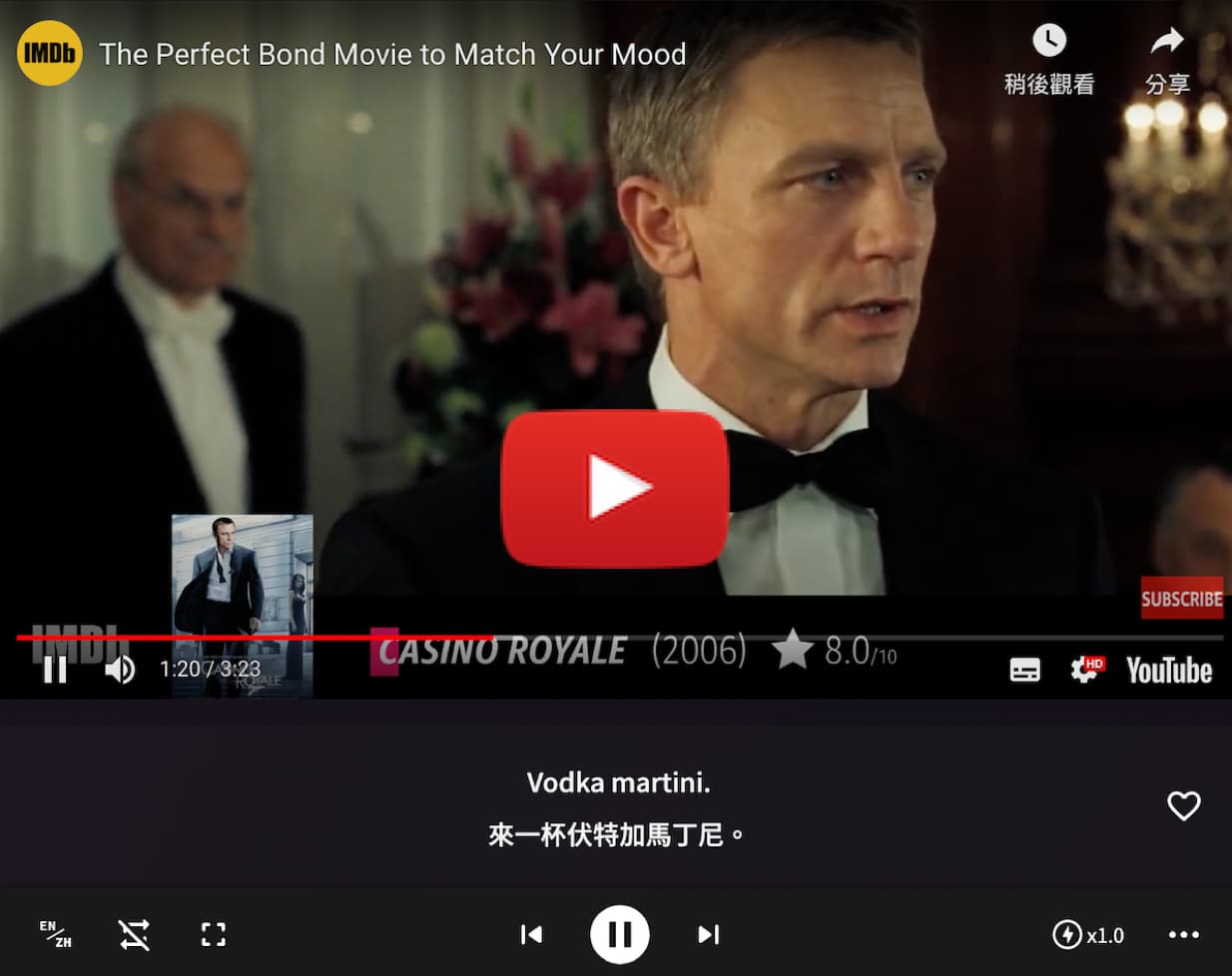1232x976 pixels.
Task: Click the red SUBSCRIBE button
Action: coord(1182,598)
